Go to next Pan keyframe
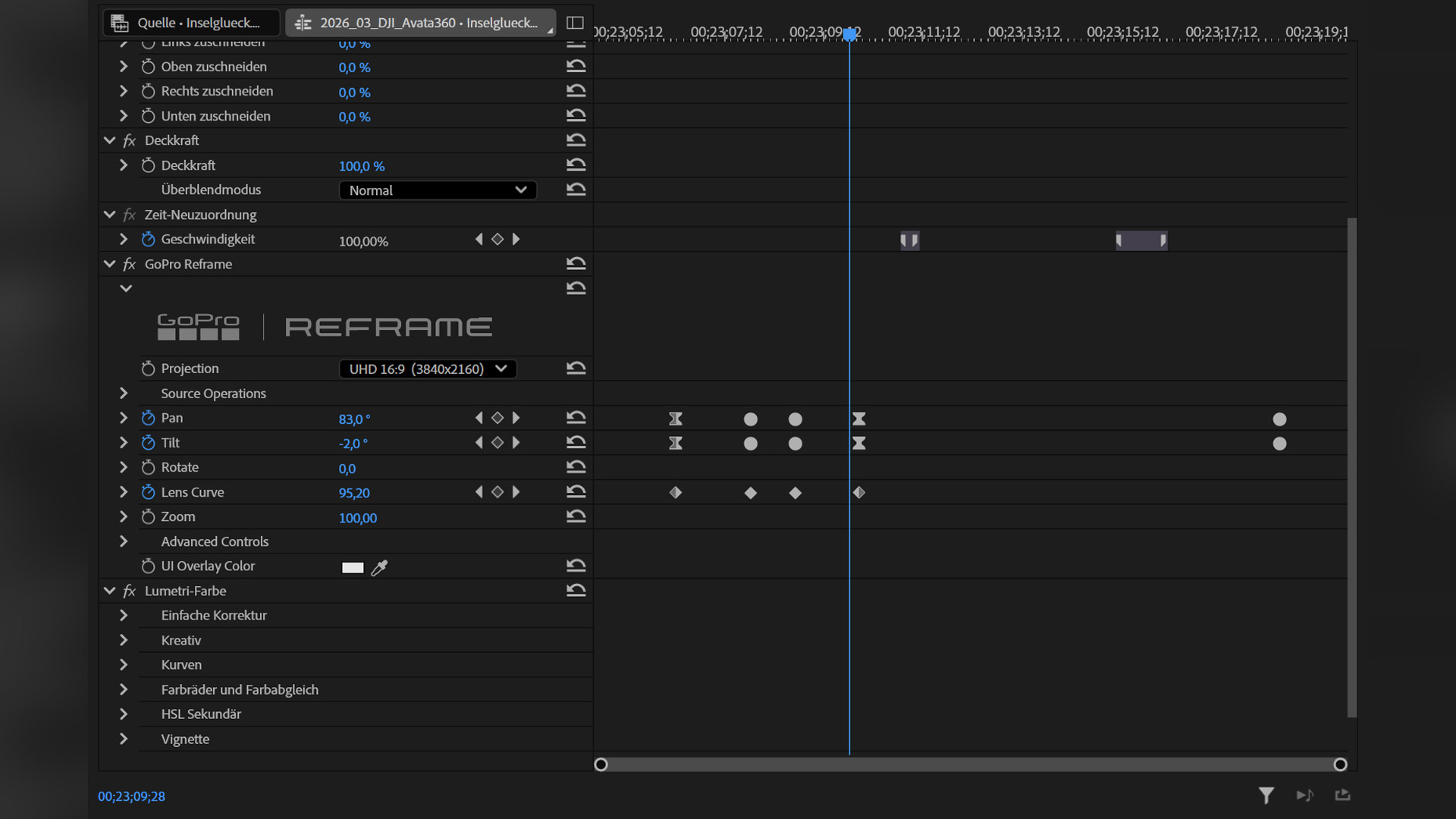Screen dimensions: 1456x819 point(516,418)
